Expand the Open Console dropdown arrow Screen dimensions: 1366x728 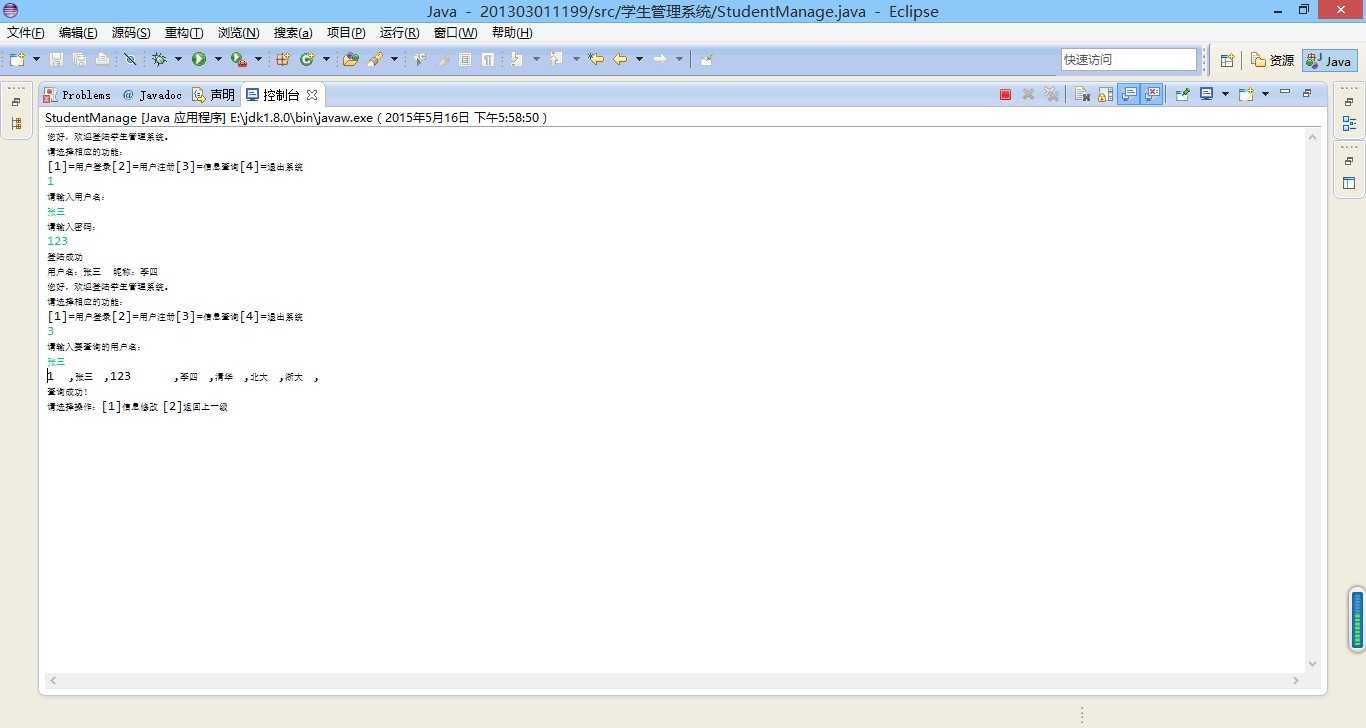[1265, 94]
